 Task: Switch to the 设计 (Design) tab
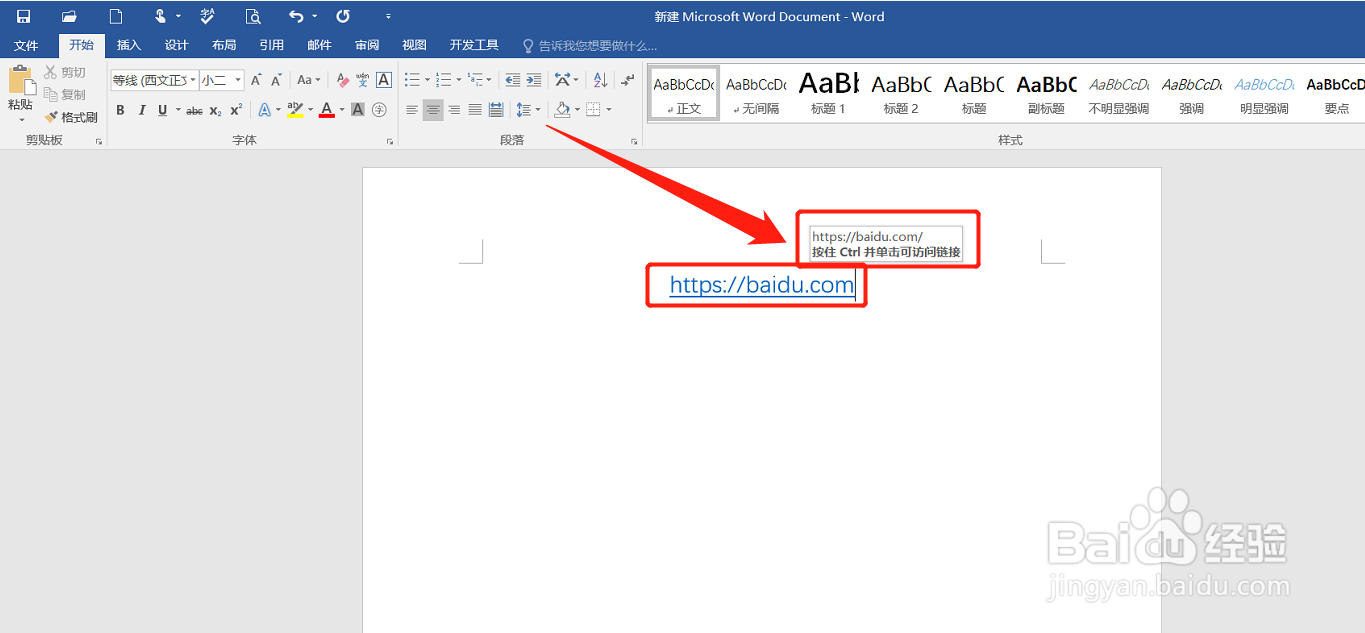click(x=177, y=45)
